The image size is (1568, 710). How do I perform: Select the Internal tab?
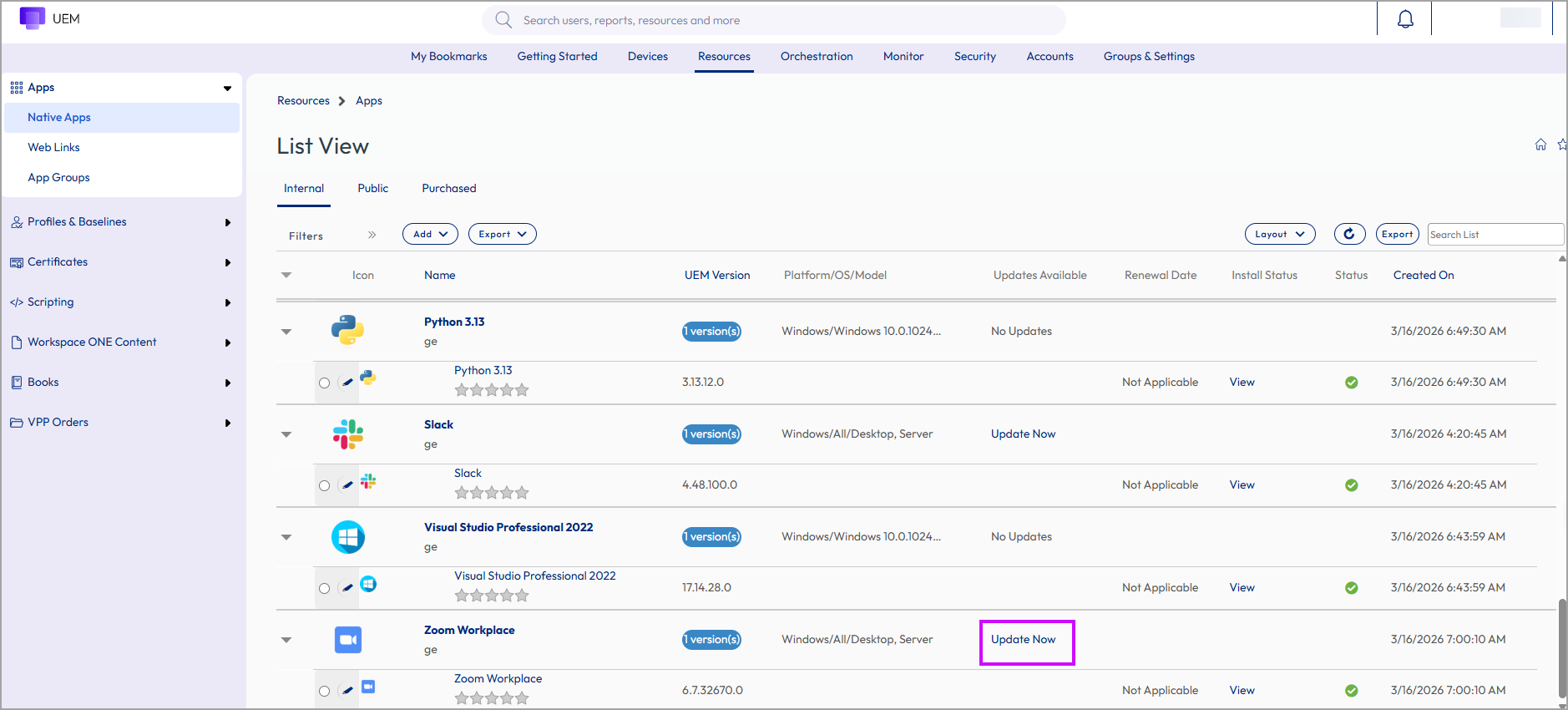(x=304, y=189)
